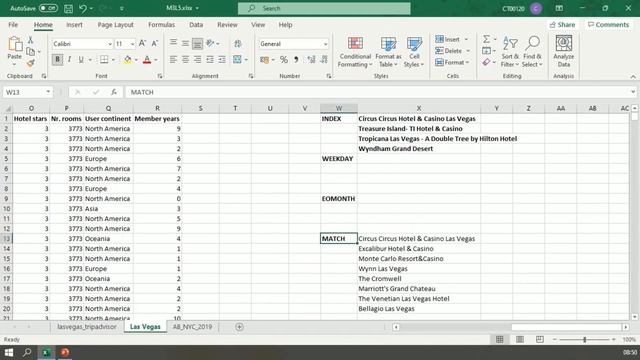Switch to the Insert ribbon tab
The height and width of the screenshot is (360, 640).
click(74, 25)
